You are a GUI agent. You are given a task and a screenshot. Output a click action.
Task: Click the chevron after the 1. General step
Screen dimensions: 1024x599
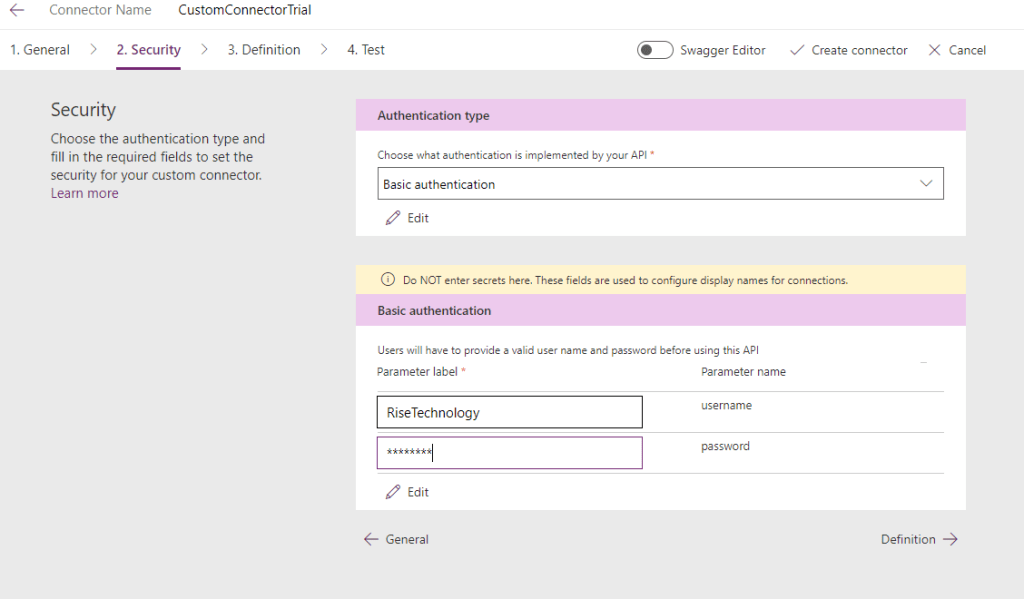[x=93, y=49]
